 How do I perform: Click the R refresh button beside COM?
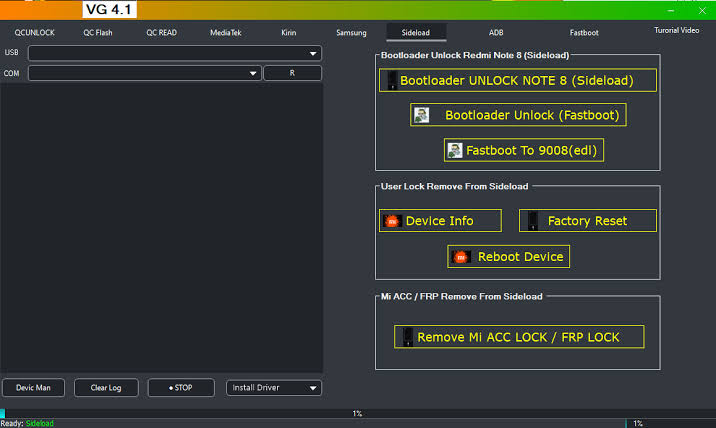[x=292, y=73]
